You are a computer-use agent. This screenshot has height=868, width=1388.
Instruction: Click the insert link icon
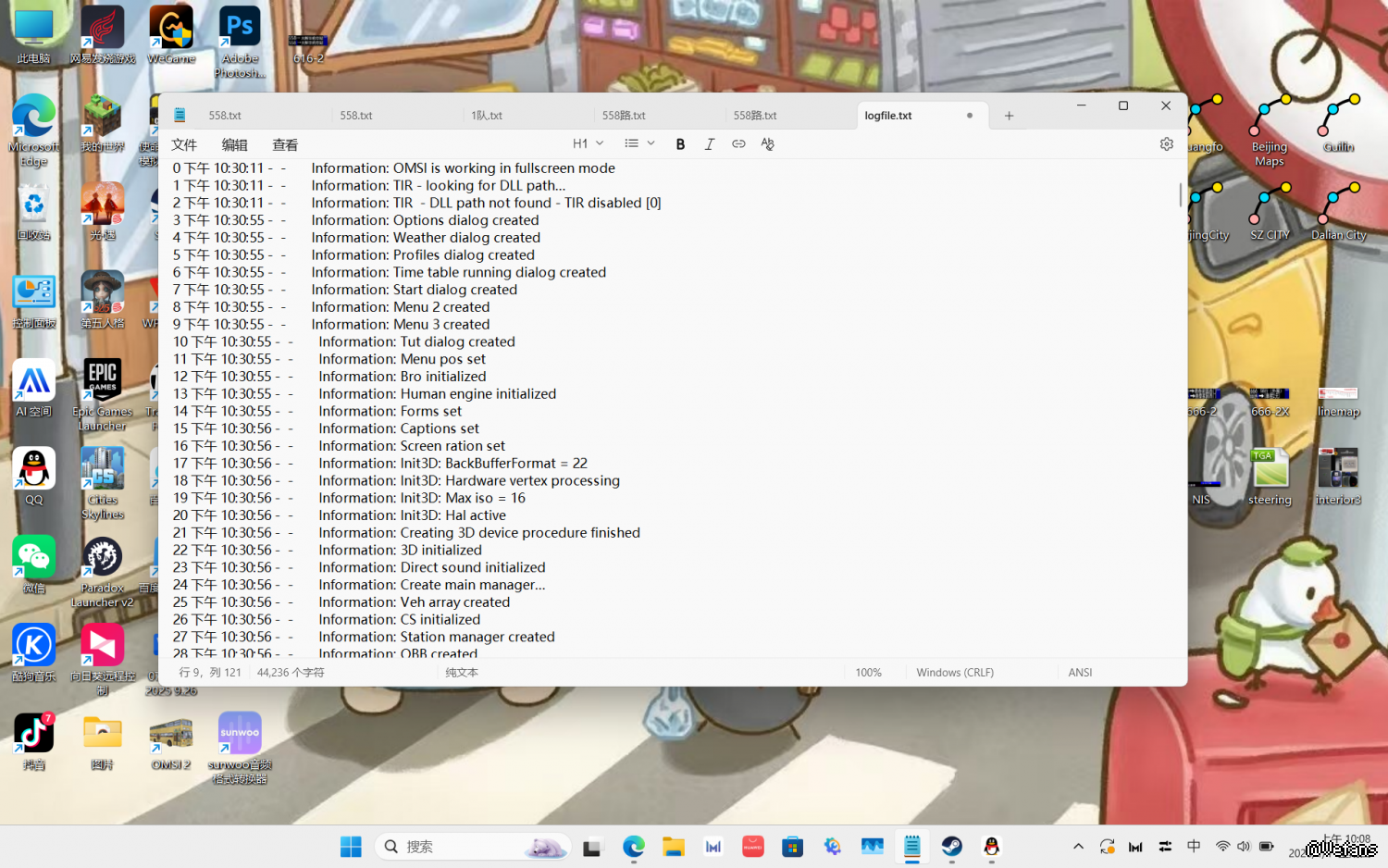point(738,144)
